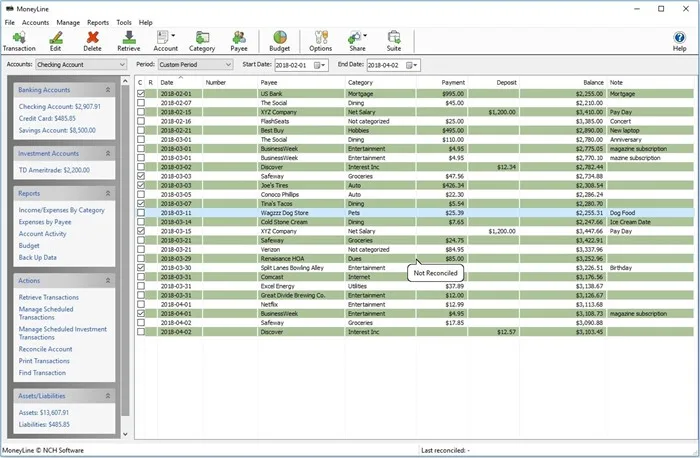Check cleared box for FlashSeats row
The width and height of the screenshot is (700, 458).
click(x=141, y=121)
